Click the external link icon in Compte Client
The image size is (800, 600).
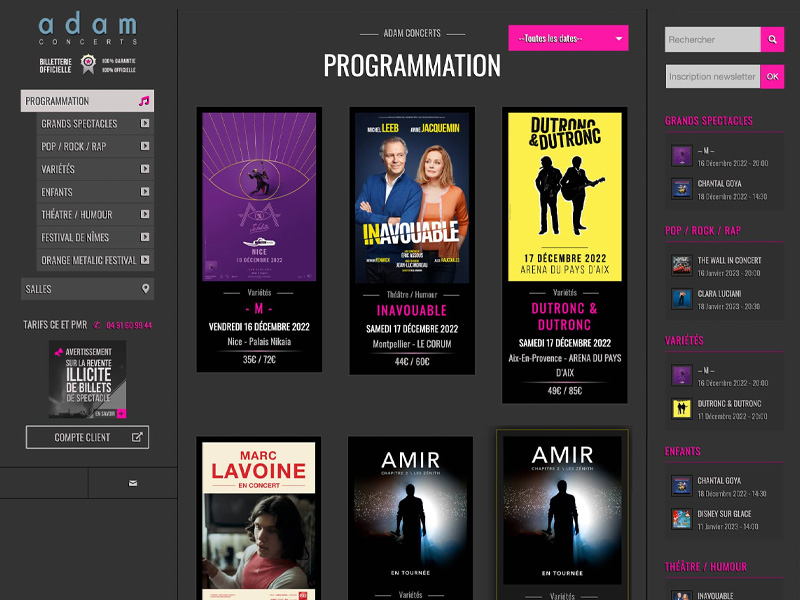coord(137,437)
